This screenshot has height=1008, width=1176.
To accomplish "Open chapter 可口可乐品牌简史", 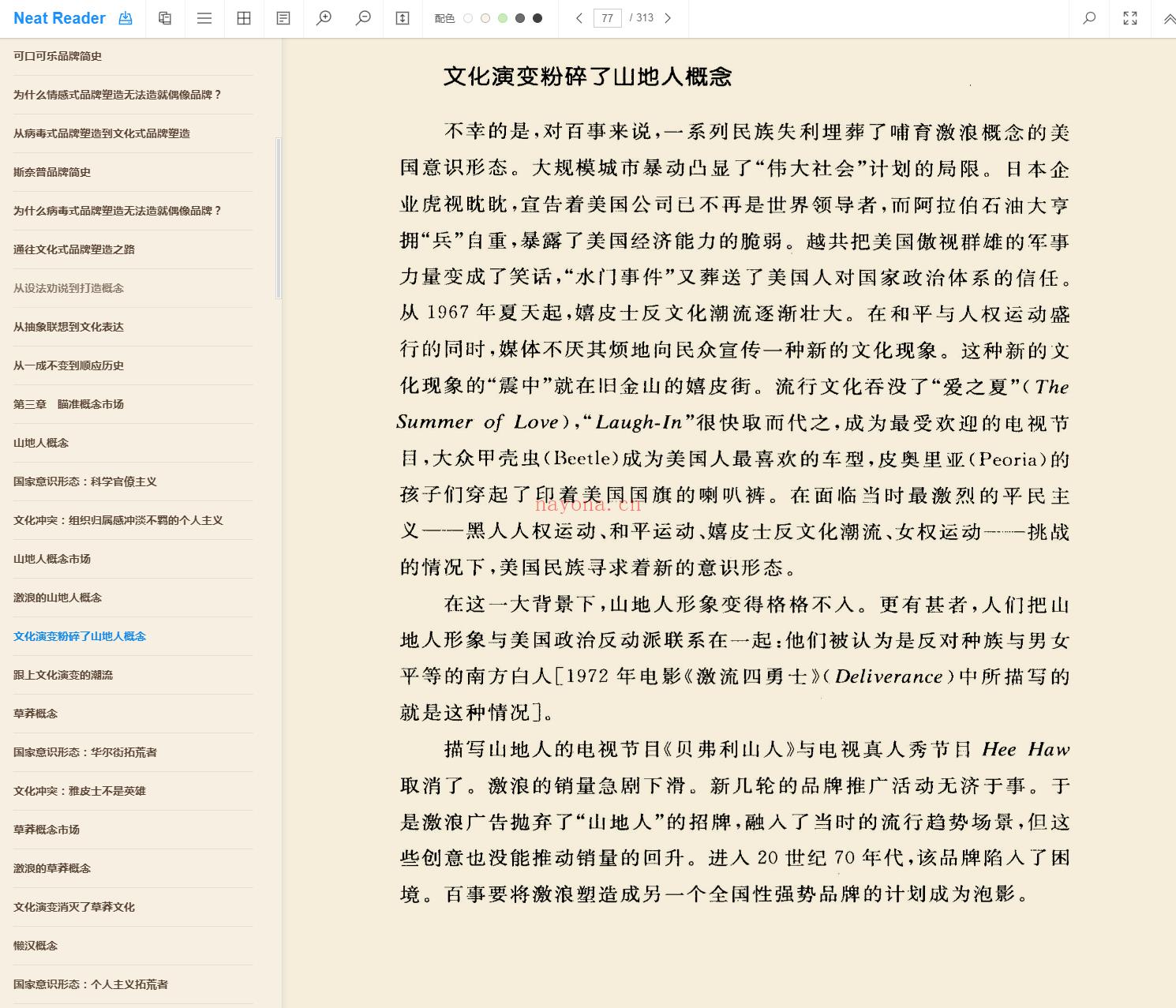I will click(x=58, y=56).
